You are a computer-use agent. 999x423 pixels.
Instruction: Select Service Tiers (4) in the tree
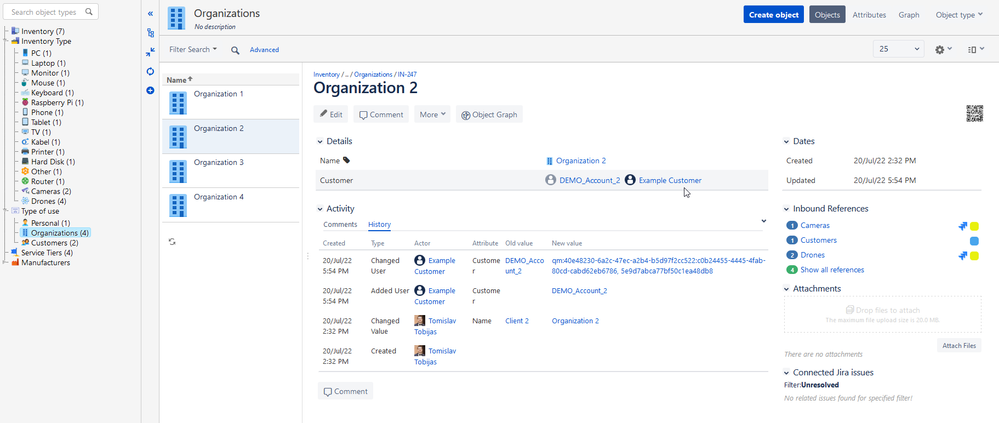click(x=47, y=253)
